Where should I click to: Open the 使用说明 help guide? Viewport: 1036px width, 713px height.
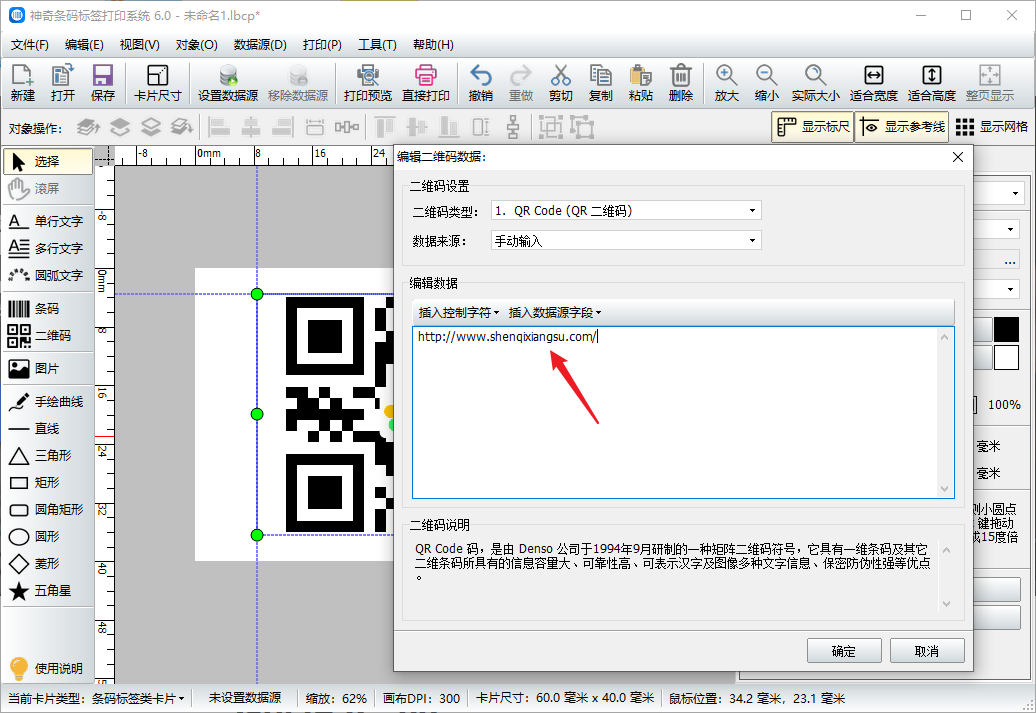pyautogui.click(x=47, y=668)
